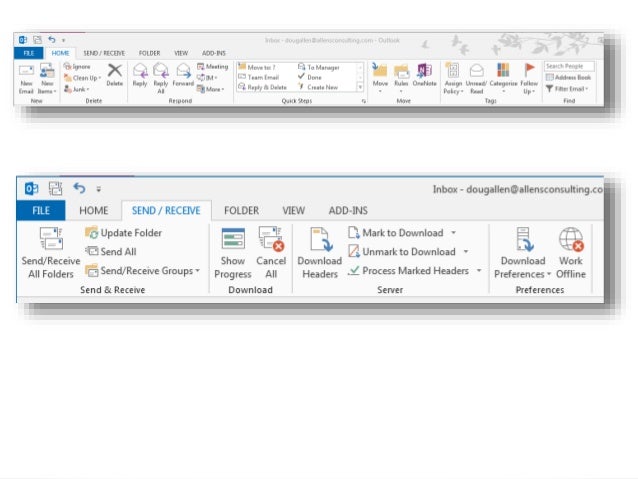Select the Create New quick step
This screenshot has height=479, width=638.
click(318, 87)
